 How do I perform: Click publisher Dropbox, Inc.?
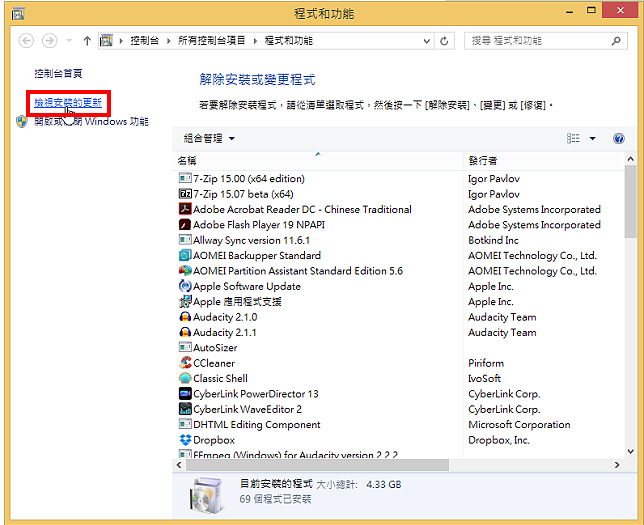click(x=499, y=440)
